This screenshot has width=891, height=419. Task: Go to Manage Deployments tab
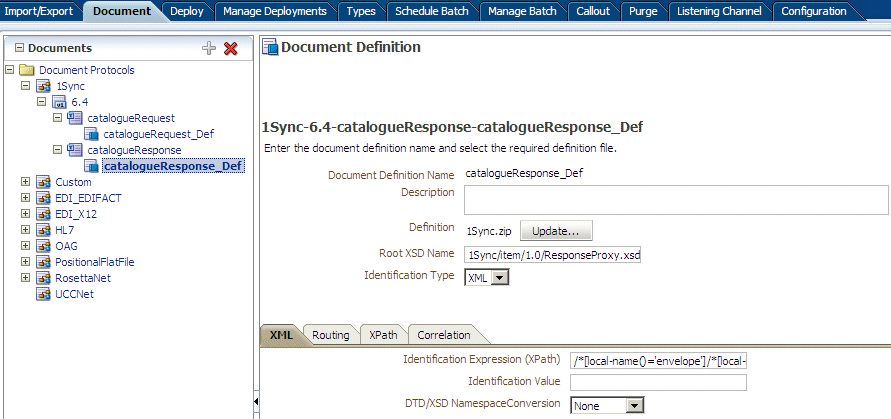coord(275,11)
